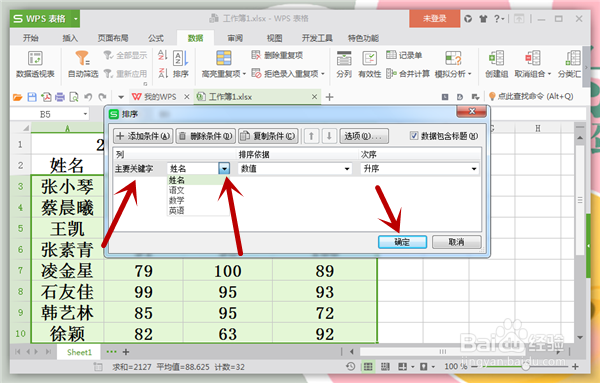Open quick access toolbar customize arrow
The image size is (600, 383).
[121, 97]
